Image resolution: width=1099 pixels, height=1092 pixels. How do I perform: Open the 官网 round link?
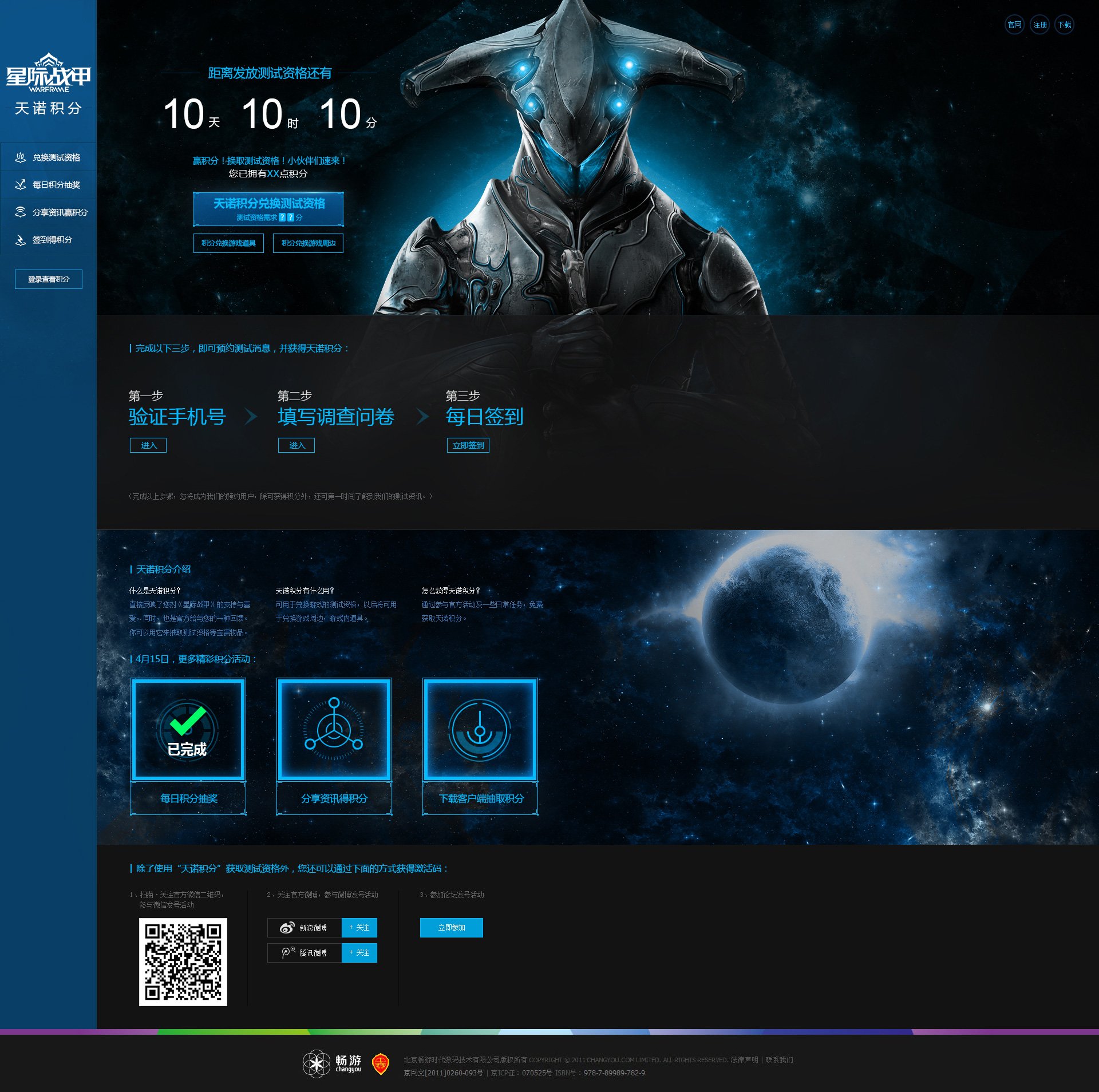(1014, 25)
